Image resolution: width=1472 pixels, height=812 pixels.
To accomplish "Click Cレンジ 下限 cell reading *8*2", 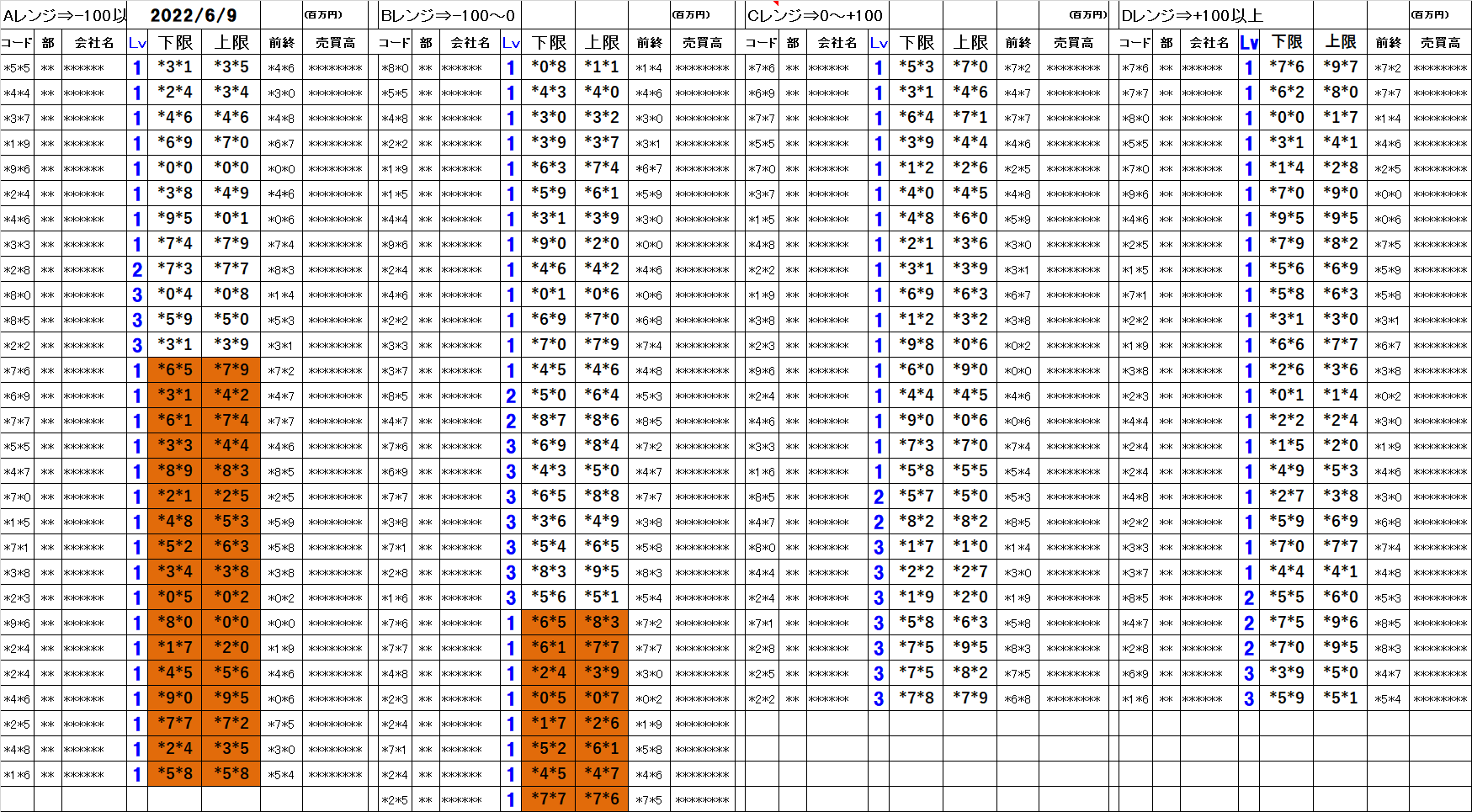I will coord(917,521).
